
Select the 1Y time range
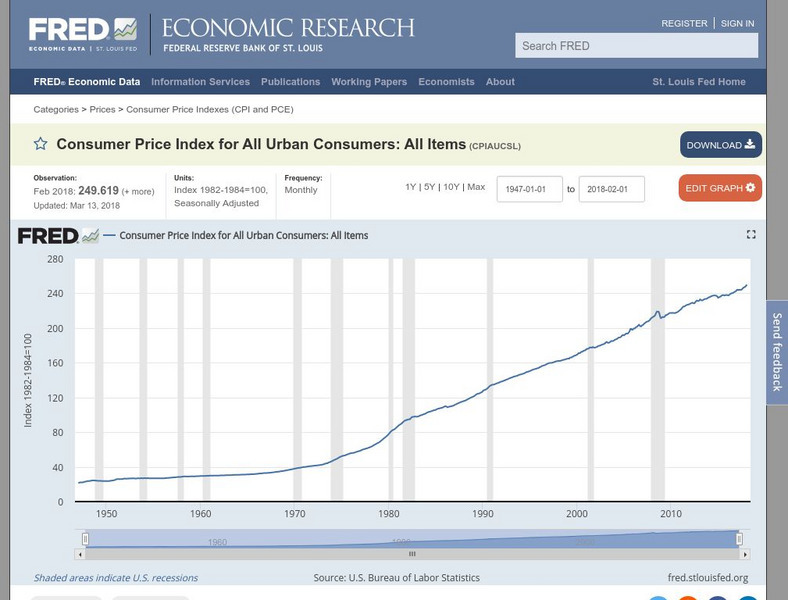tap(411, 187)
